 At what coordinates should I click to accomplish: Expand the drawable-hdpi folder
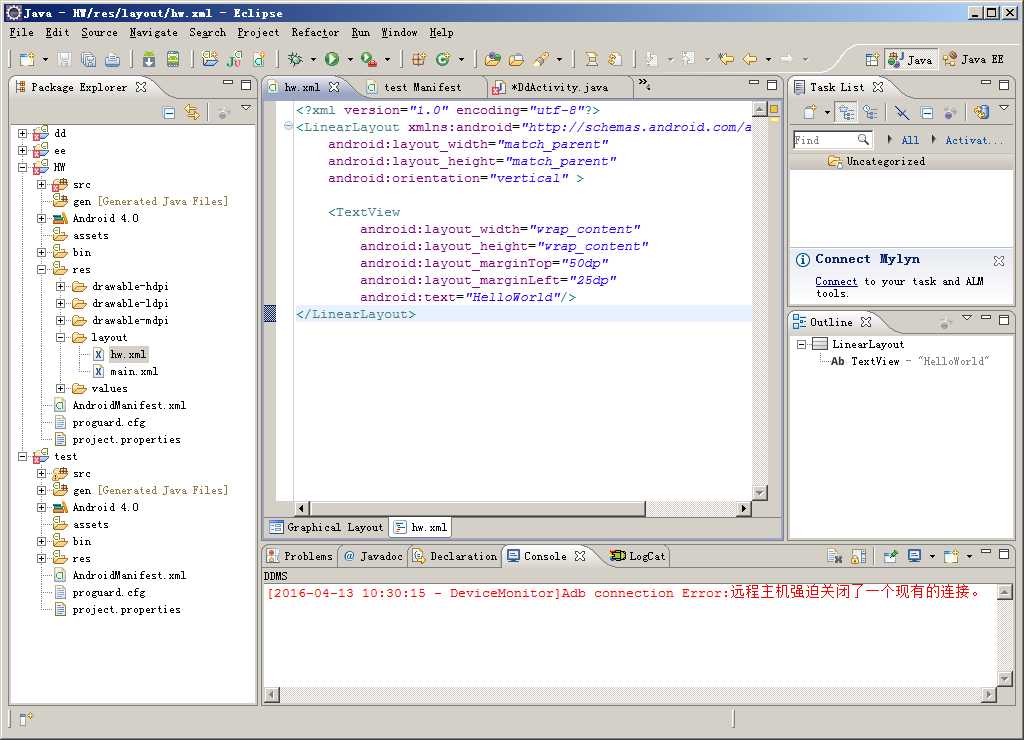pyautogui.click(x=61, y=286)
